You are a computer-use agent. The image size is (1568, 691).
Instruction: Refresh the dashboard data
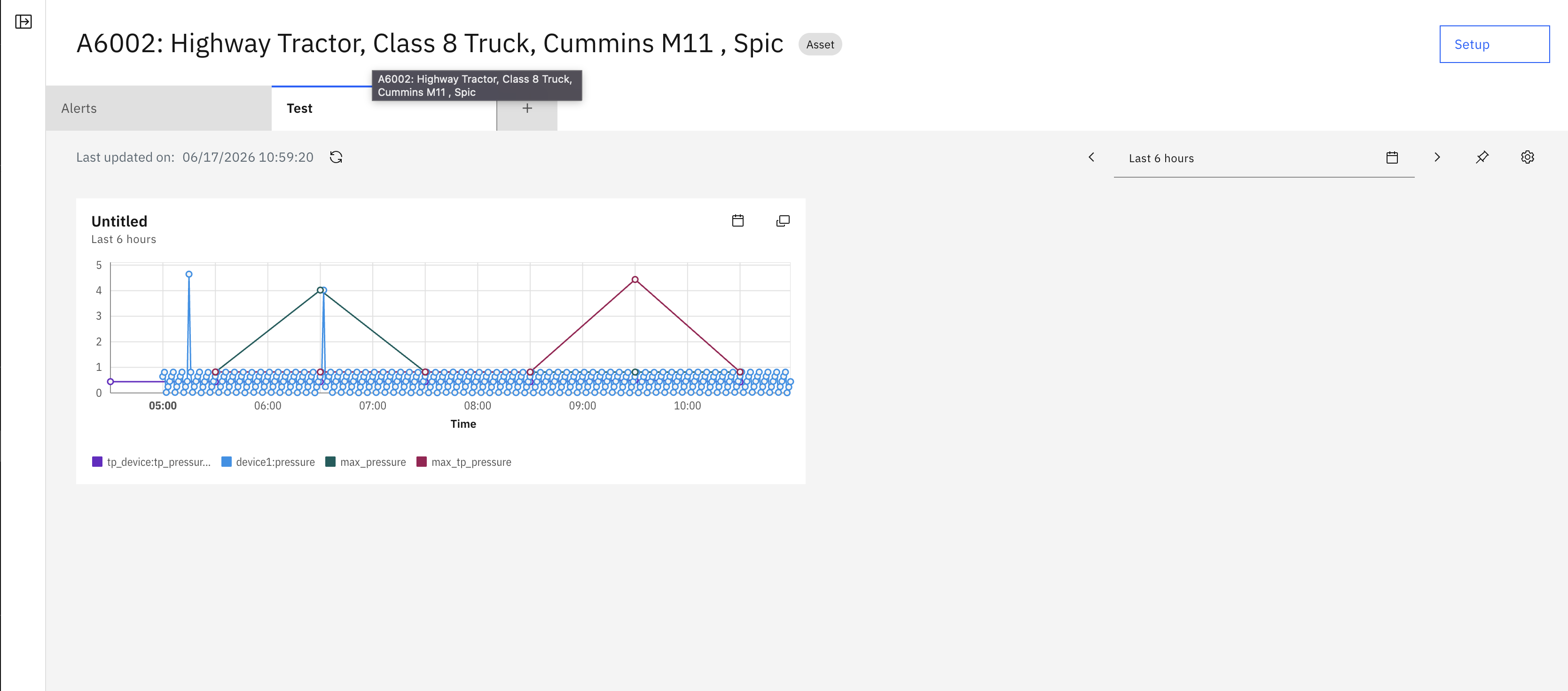[x=336, y=157]
